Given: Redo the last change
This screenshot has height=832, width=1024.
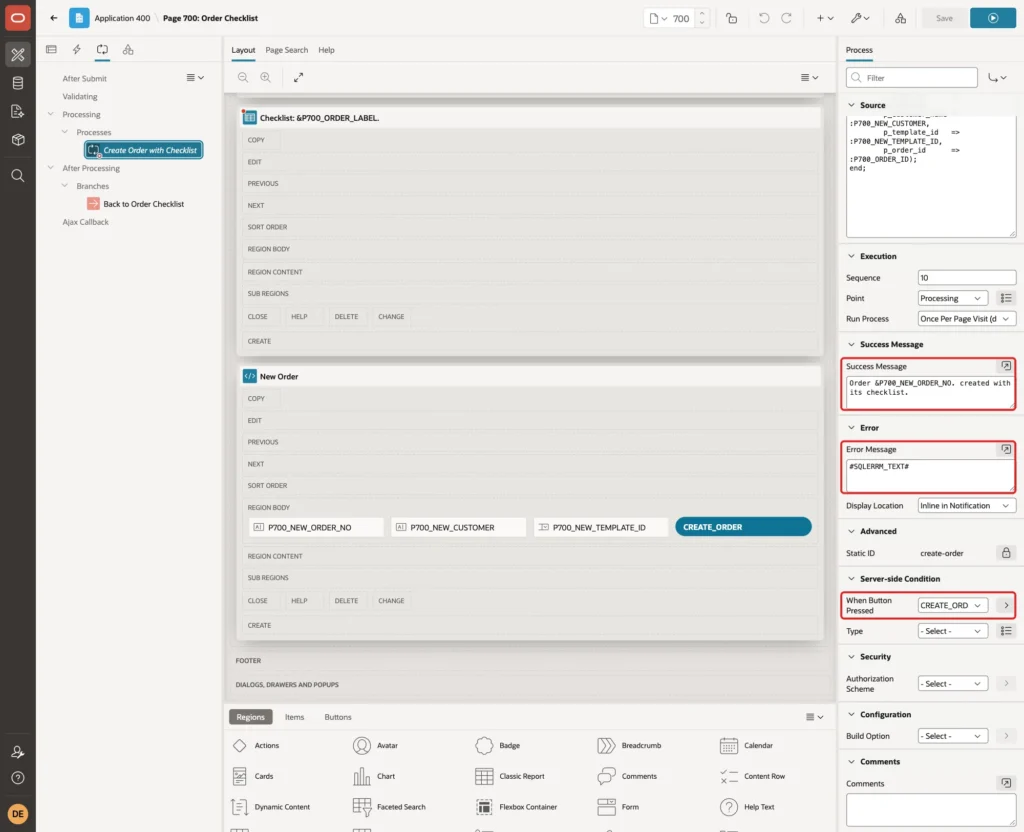Looking at the screenshot, I should click(x=786, y=18).
